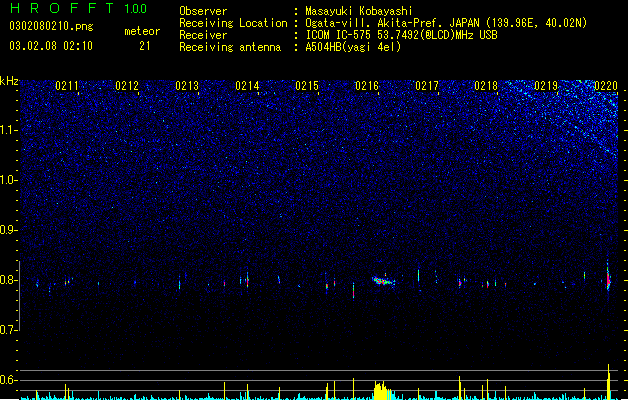Select the 0.8 kHz axis label
The width and height of the screenshot is (629, 400).
[x=8, y=280]
